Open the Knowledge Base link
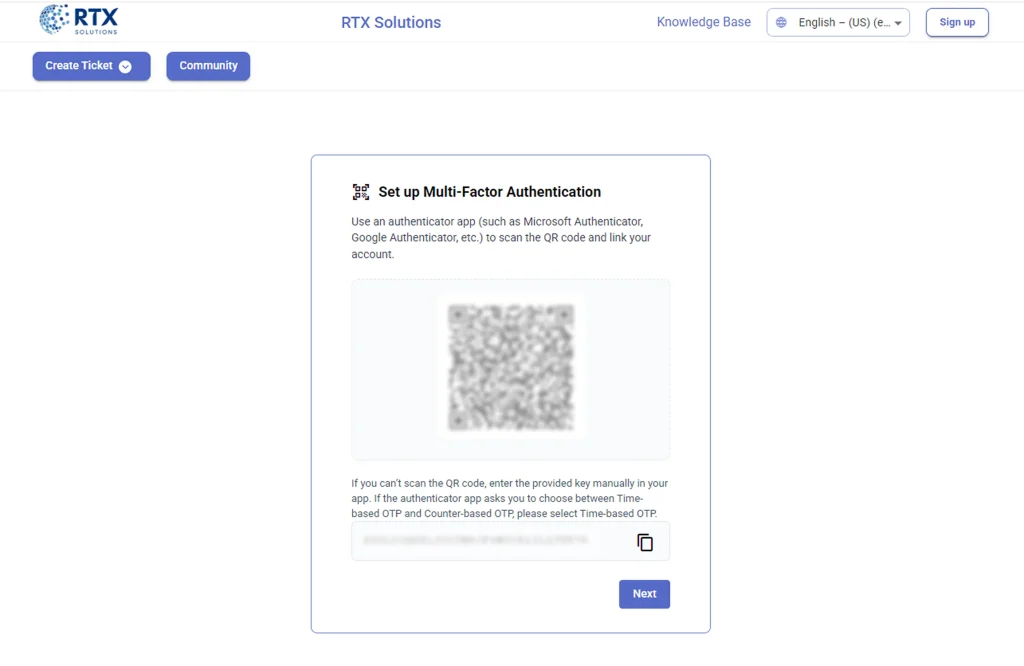Screen dimensions: 1024x666 (703, 22)
